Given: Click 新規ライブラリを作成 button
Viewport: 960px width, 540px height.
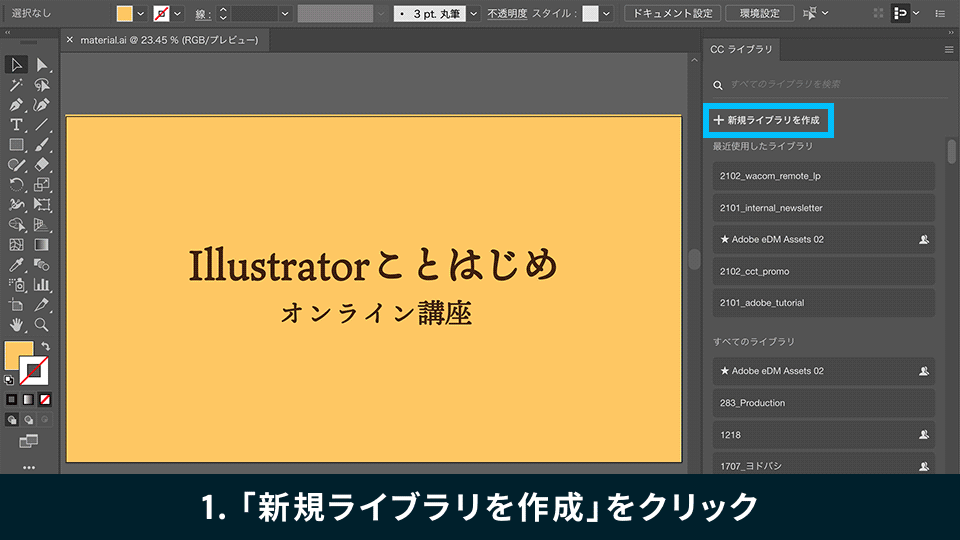Looking at the screenshot, I should click(x=767, y=120).
